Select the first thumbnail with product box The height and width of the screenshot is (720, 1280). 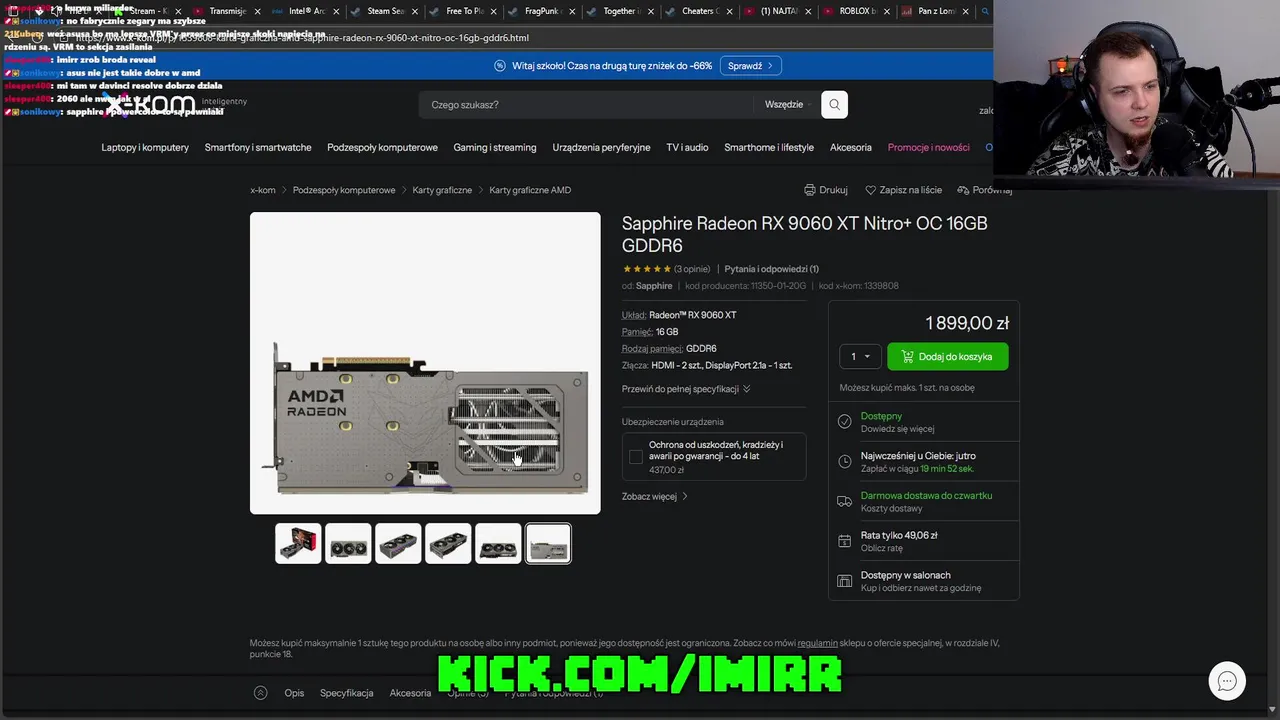298,544
